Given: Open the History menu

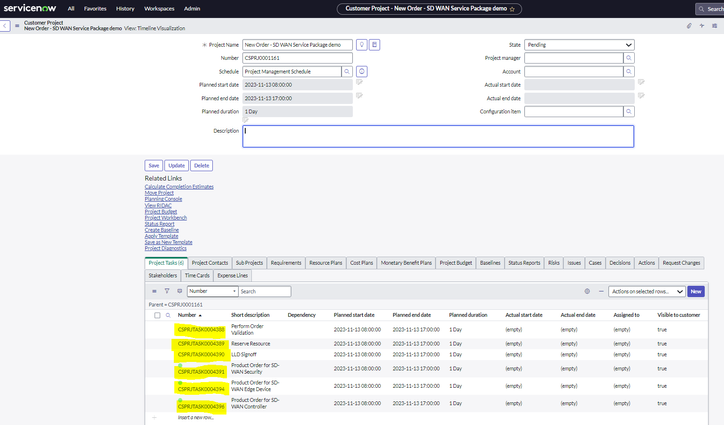Looking at the screenshot, I should [x=125, y=9].
